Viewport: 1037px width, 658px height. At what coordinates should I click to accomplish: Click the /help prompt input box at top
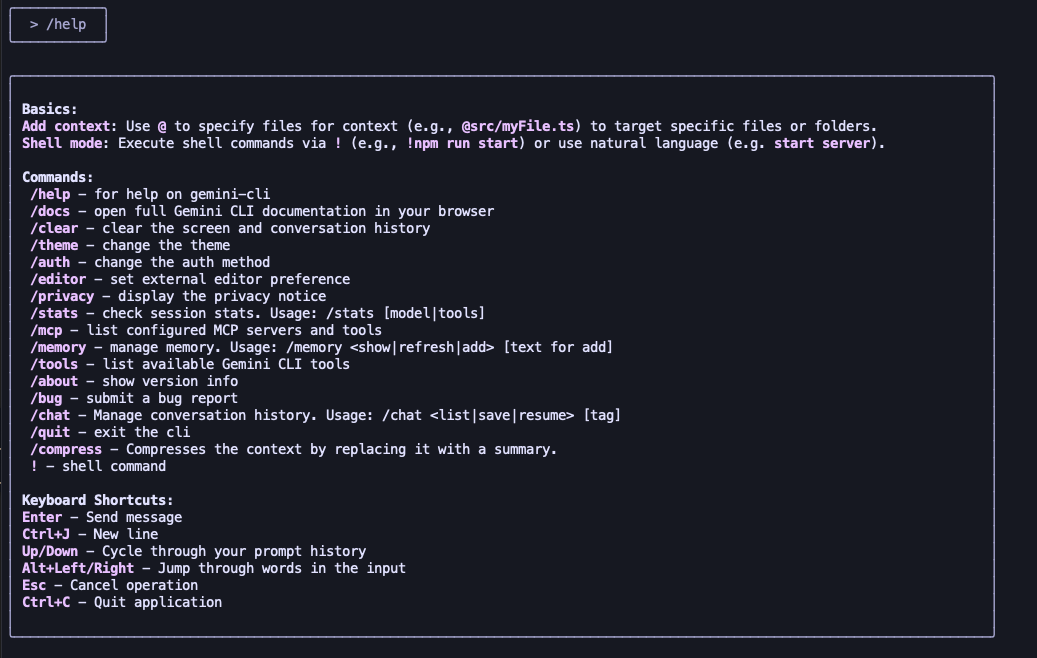pyautogui.click(x=58, y=25)
